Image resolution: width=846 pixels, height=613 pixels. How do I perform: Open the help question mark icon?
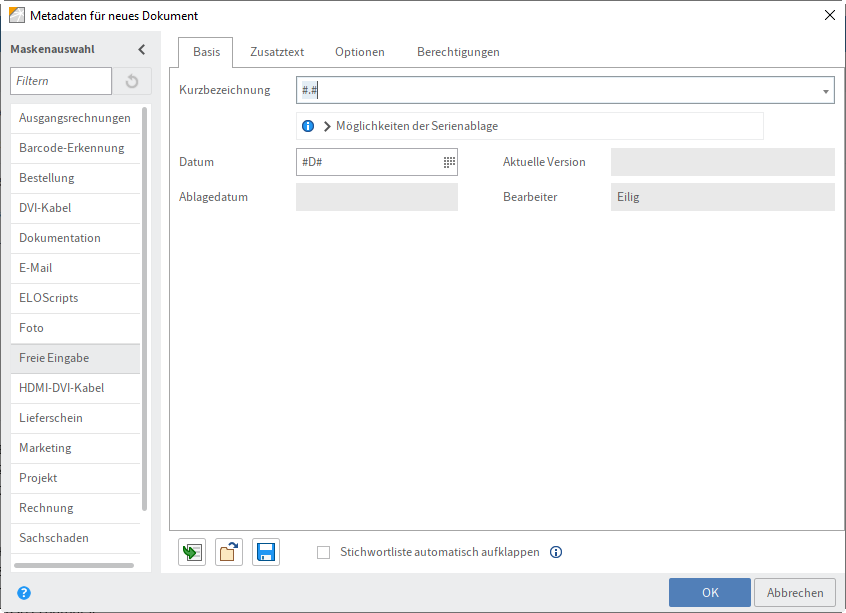[x=23, y=592]
